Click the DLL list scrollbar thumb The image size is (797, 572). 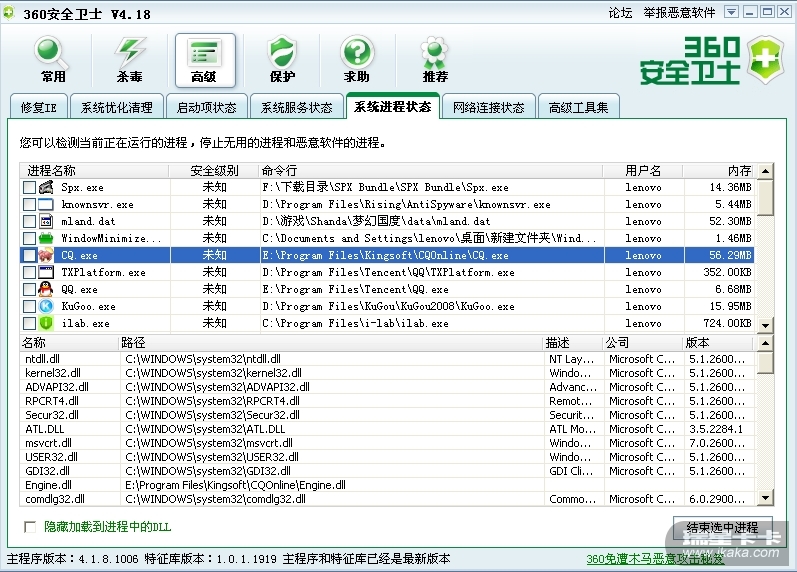click(x=765, y=363)
